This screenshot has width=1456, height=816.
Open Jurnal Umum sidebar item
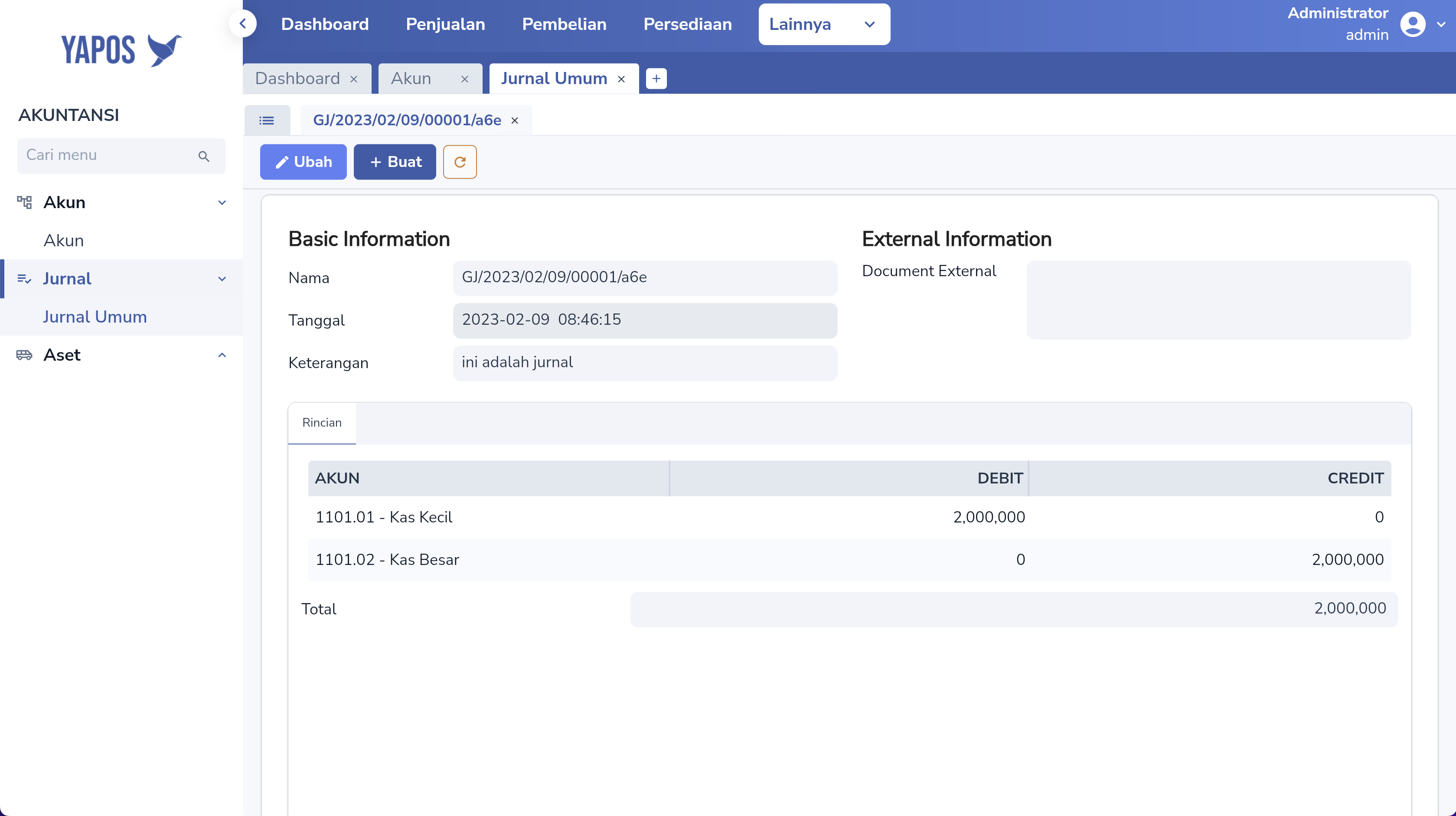click(95, 317)
